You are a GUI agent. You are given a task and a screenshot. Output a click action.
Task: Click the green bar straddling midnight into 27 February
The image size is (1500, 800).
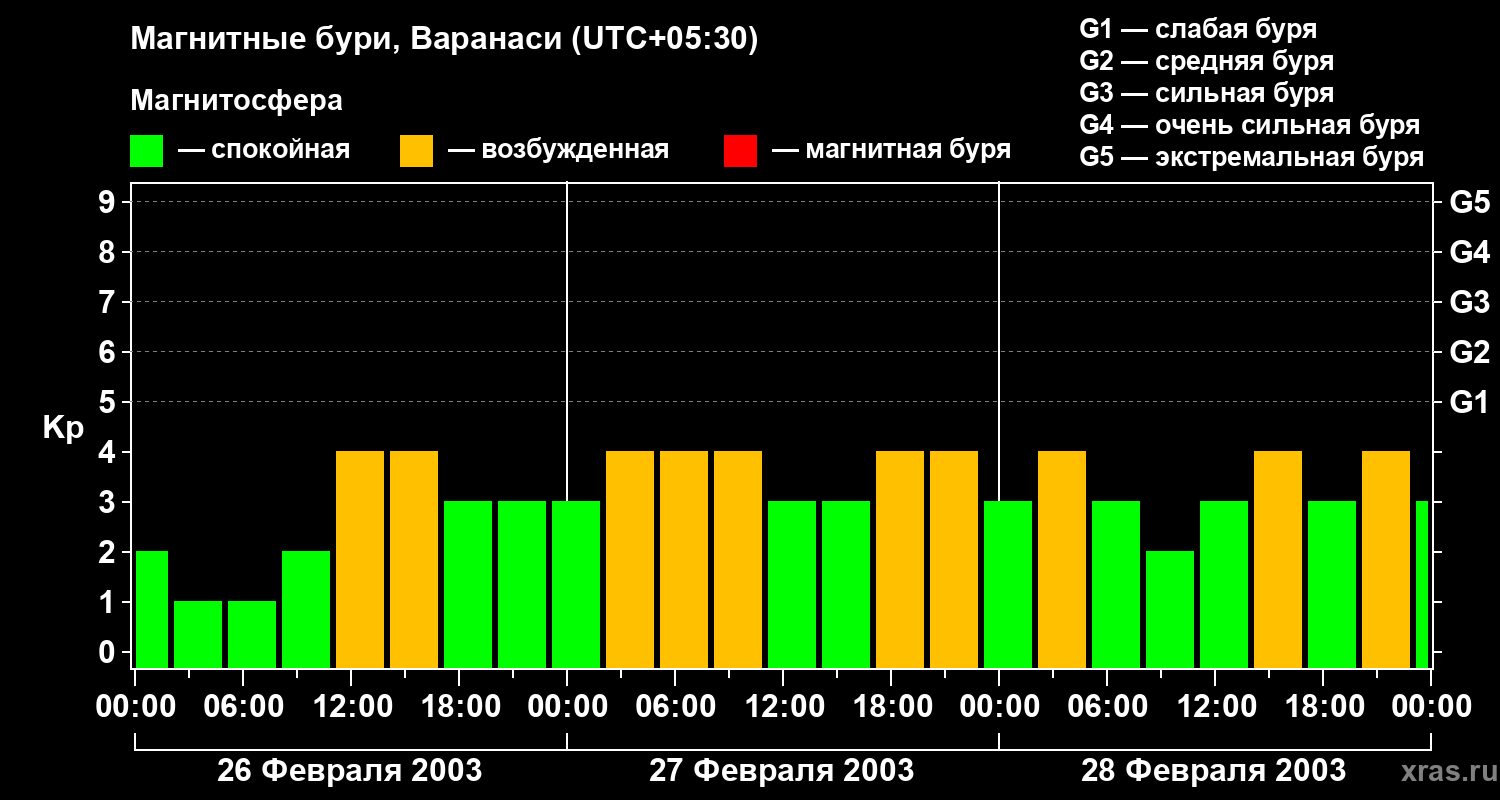tap(576, 584)
